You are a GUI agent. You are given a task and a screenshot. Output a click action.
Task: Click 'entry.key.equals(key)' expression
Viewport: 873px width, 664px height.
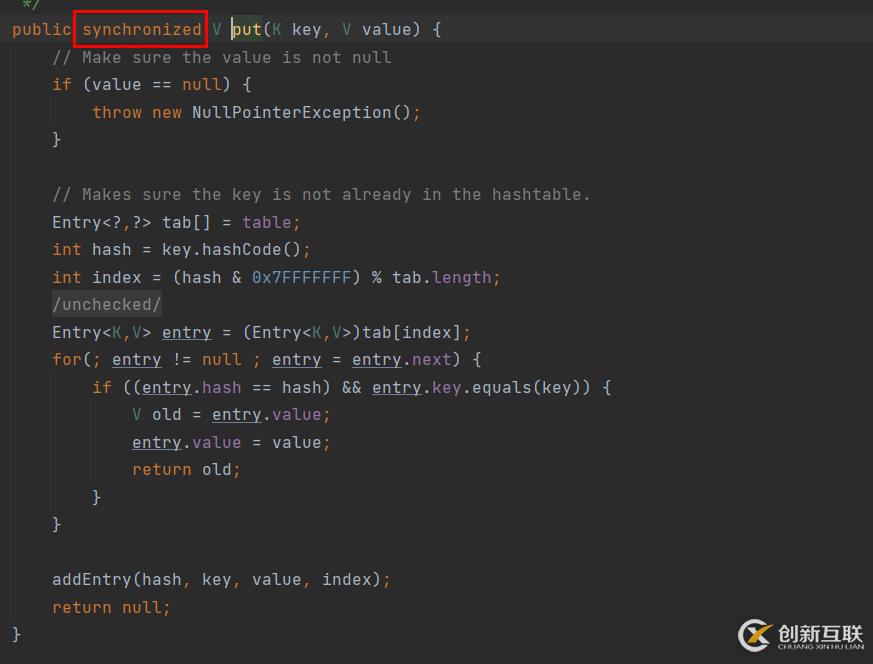click(480, 387)
